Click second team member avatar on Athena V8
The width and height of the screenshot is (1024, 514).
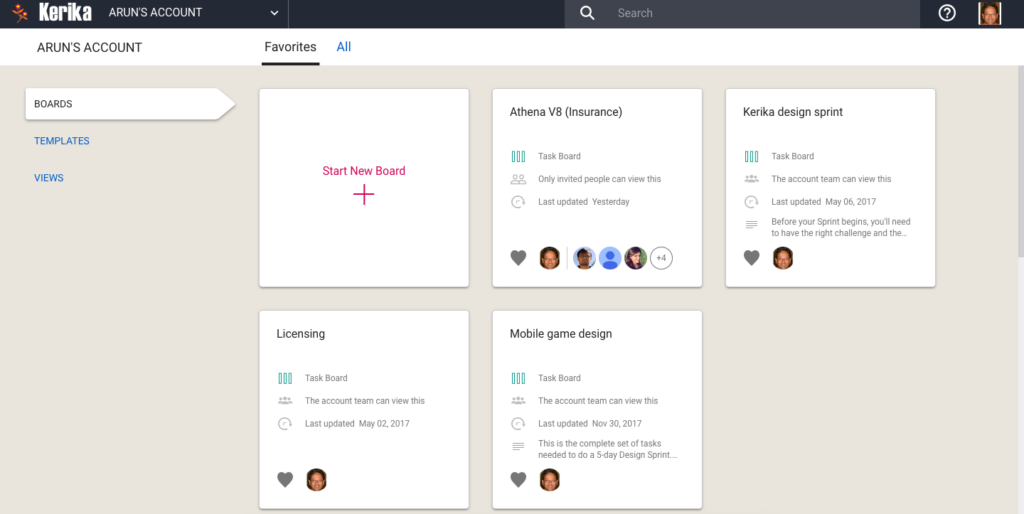584,258
